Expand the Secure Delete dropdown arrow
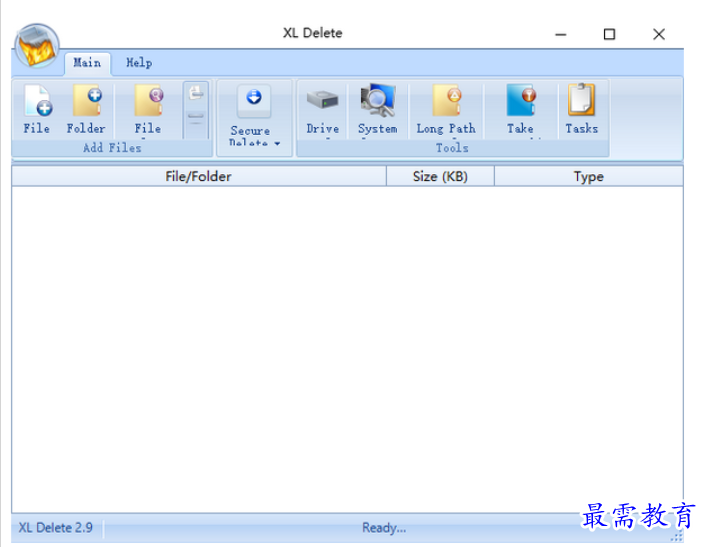Screen dimensions: 704x547 (277, 144)
